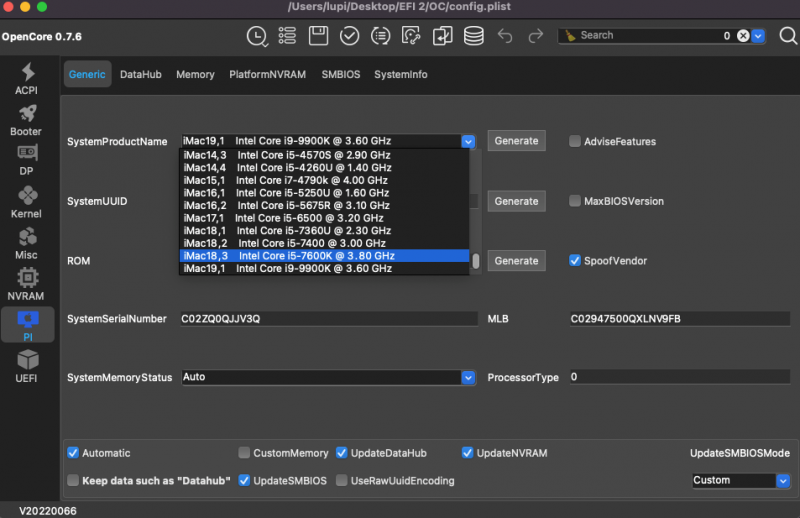Switch to the SMBIOS tab
This screenshot has height=518, width=800.
click(x=341, y=75)
